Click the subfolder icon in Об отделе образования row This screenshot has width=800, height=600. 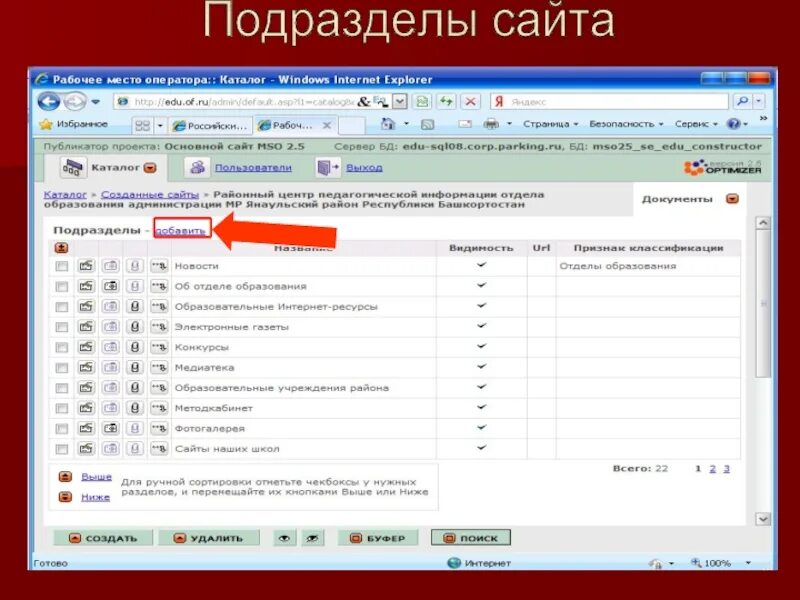click(111, 286)
